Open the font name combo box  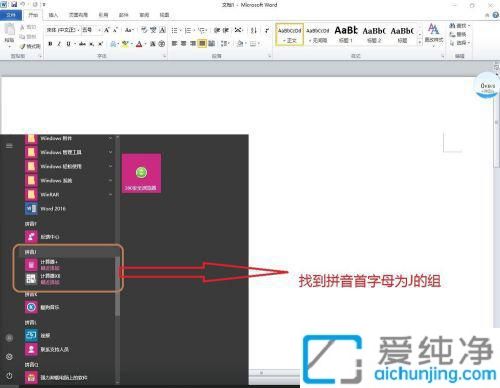coord(63,30)
